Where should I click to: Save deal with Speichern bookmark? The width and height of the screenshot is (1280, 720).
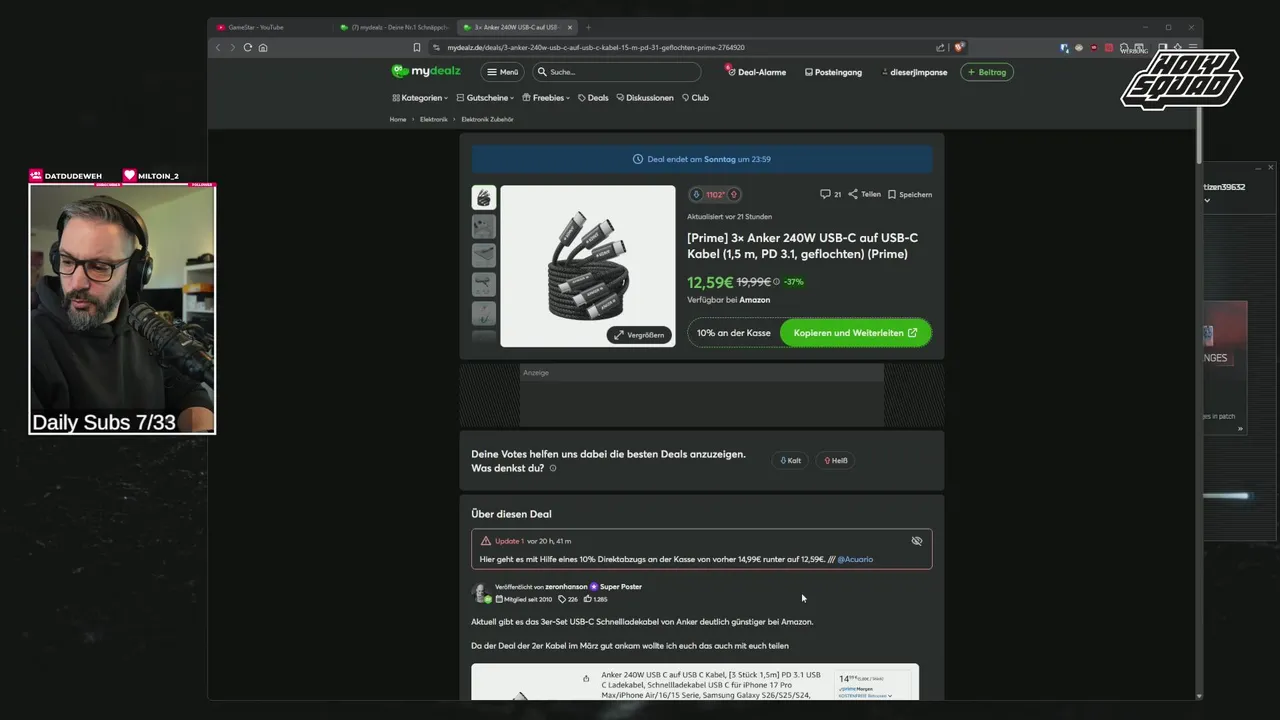pos(910,194)
